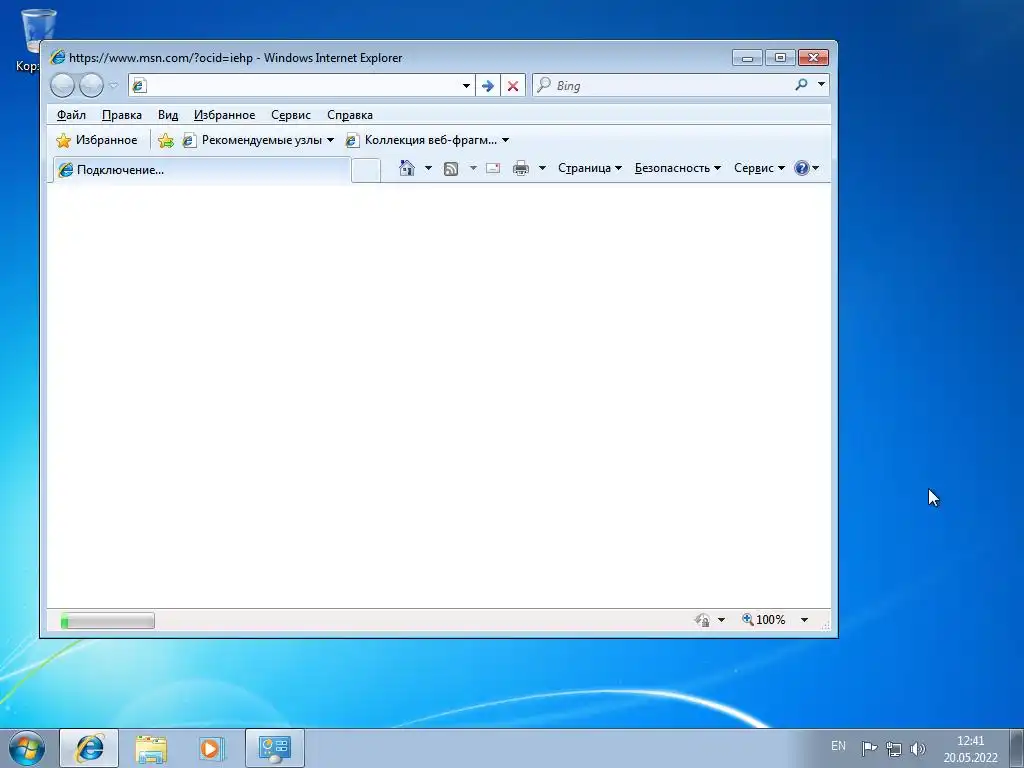The image size is (1024, 768).
Task: Click the Back navigation button
Action: click(63, 85)
